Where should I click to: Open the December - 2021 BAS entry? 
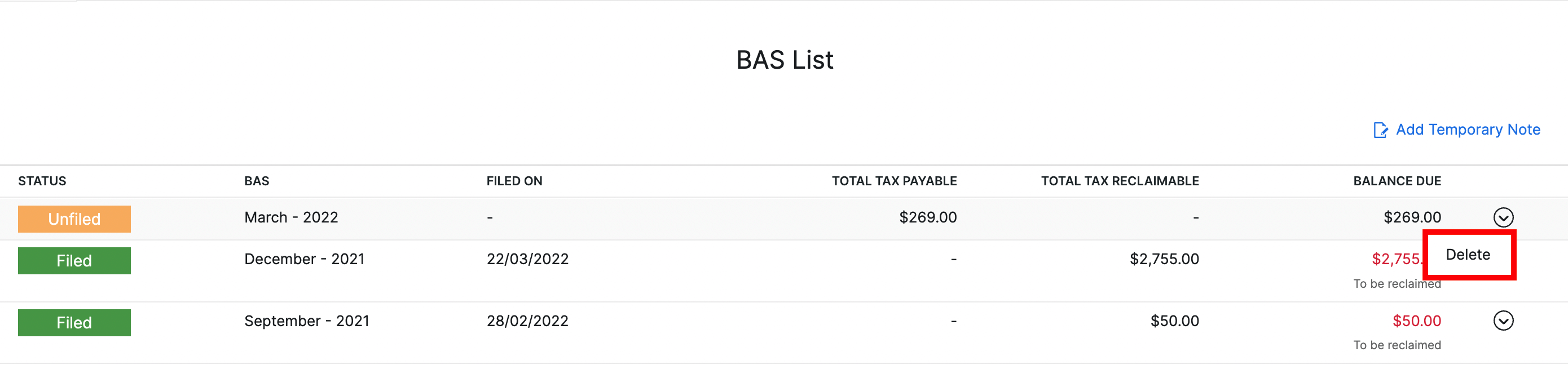click(x=304, y=259)
